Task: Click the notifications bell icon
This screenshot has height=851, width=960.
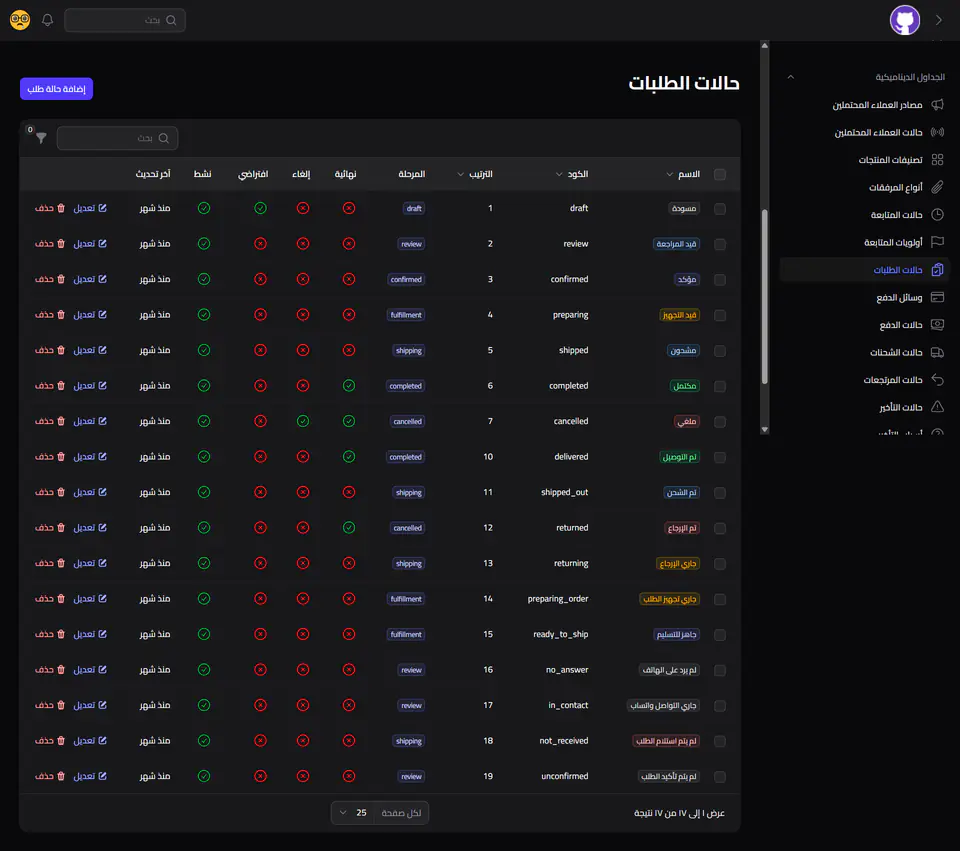Action: tap(47, 20)
